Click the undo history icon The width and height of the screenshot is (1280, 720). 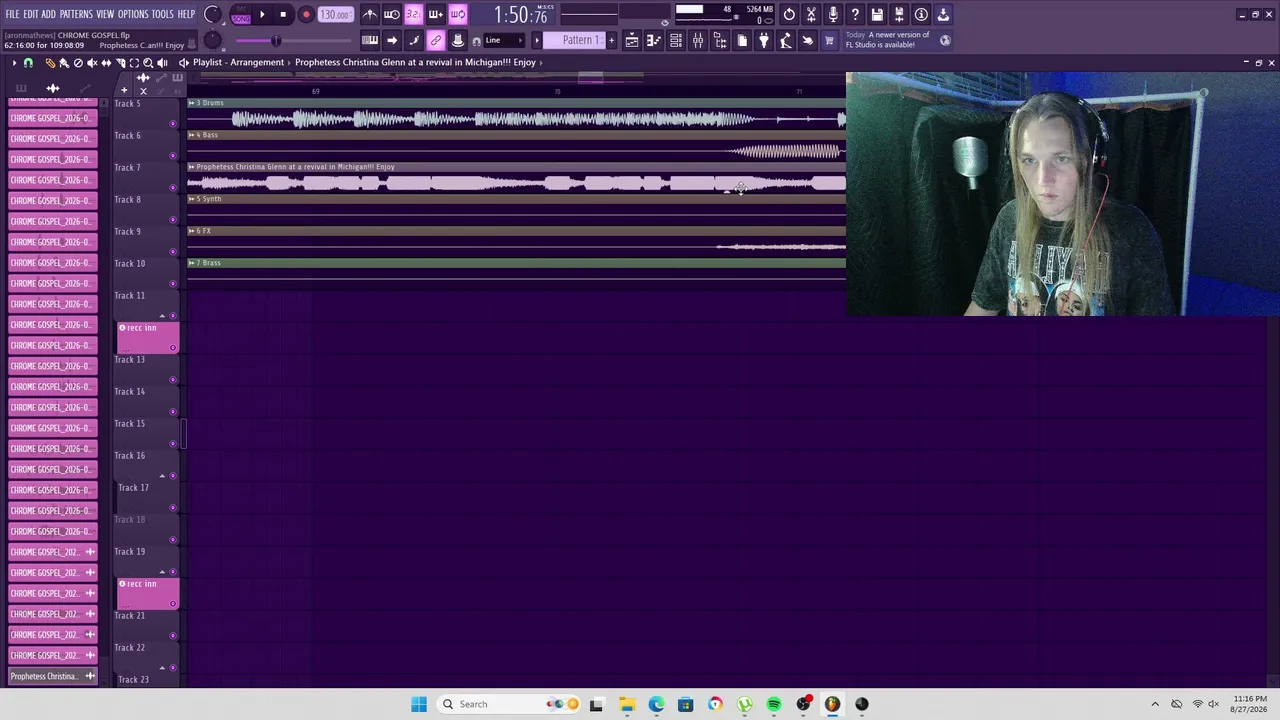789,14
